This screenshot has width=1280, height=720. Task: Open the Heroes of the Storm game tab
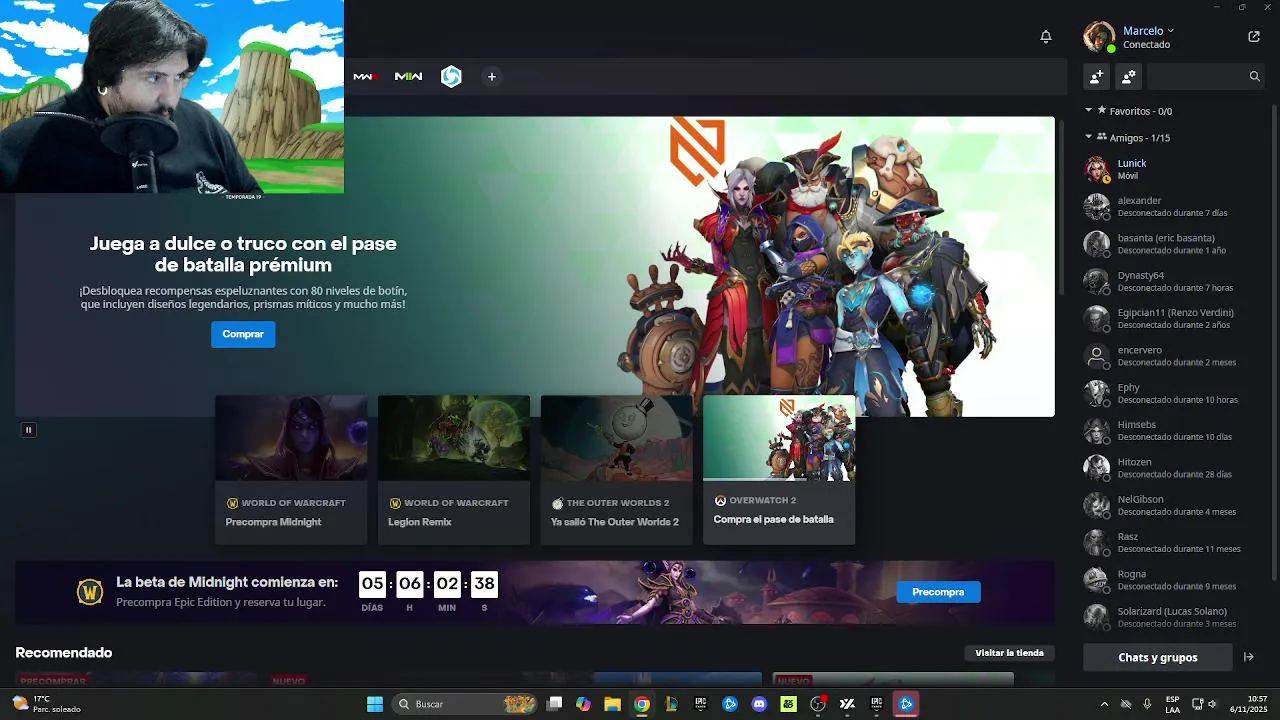pos(452,77)
